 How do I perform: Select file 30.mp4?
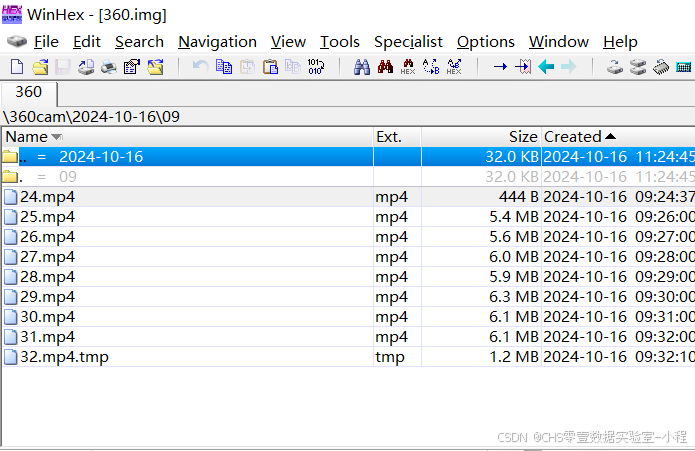pyautogui.click(x=348, y=317)
